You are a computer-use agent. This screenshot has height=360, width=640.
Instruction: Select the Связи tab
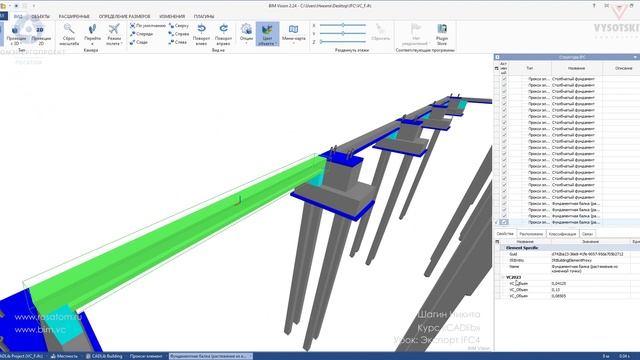click(x=587, y=234)
